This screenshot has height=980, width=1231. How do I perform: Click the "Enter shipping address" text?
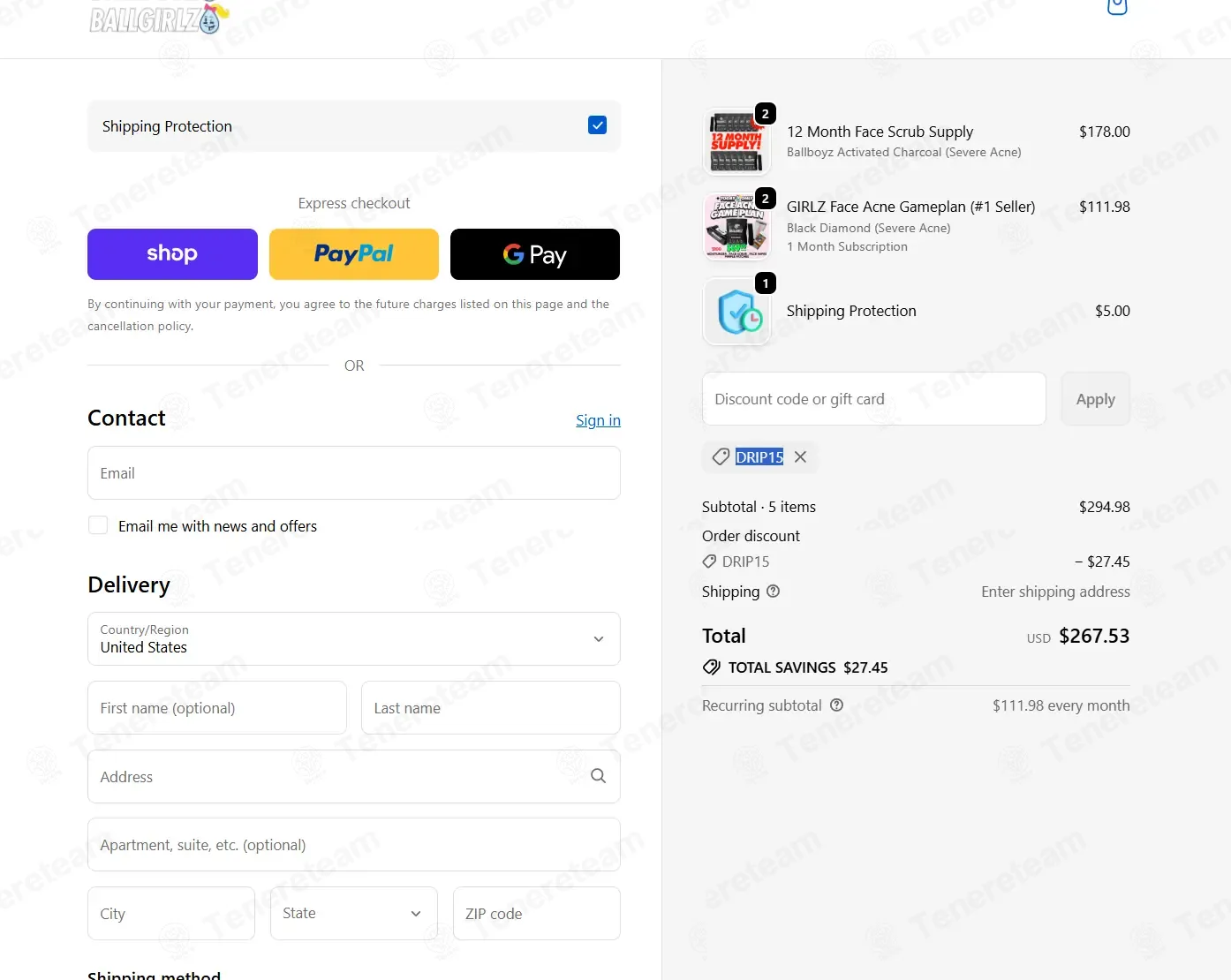point(1055,592)
